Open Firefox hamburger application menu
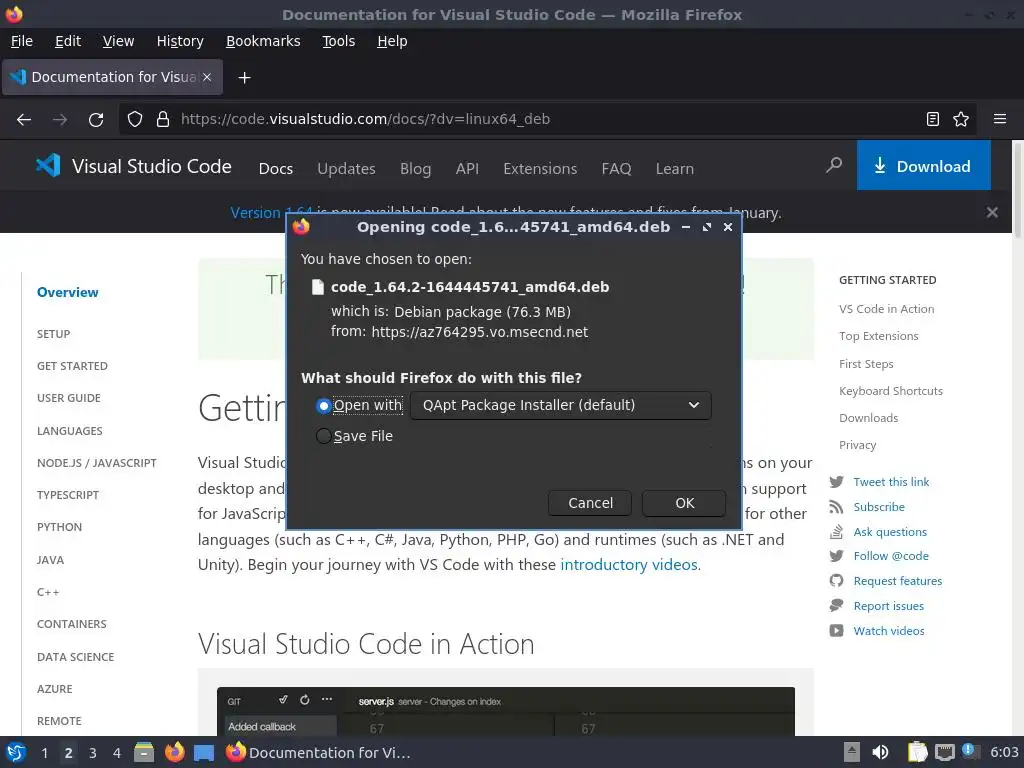Image resolution: width=1024 pixels, height=768 pixels. pyautogui.click(x=1000, y=119)
